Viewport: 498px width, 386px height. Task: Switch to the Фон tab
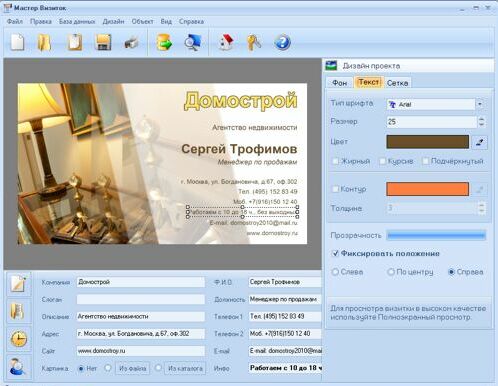click(x=339, y=83)
